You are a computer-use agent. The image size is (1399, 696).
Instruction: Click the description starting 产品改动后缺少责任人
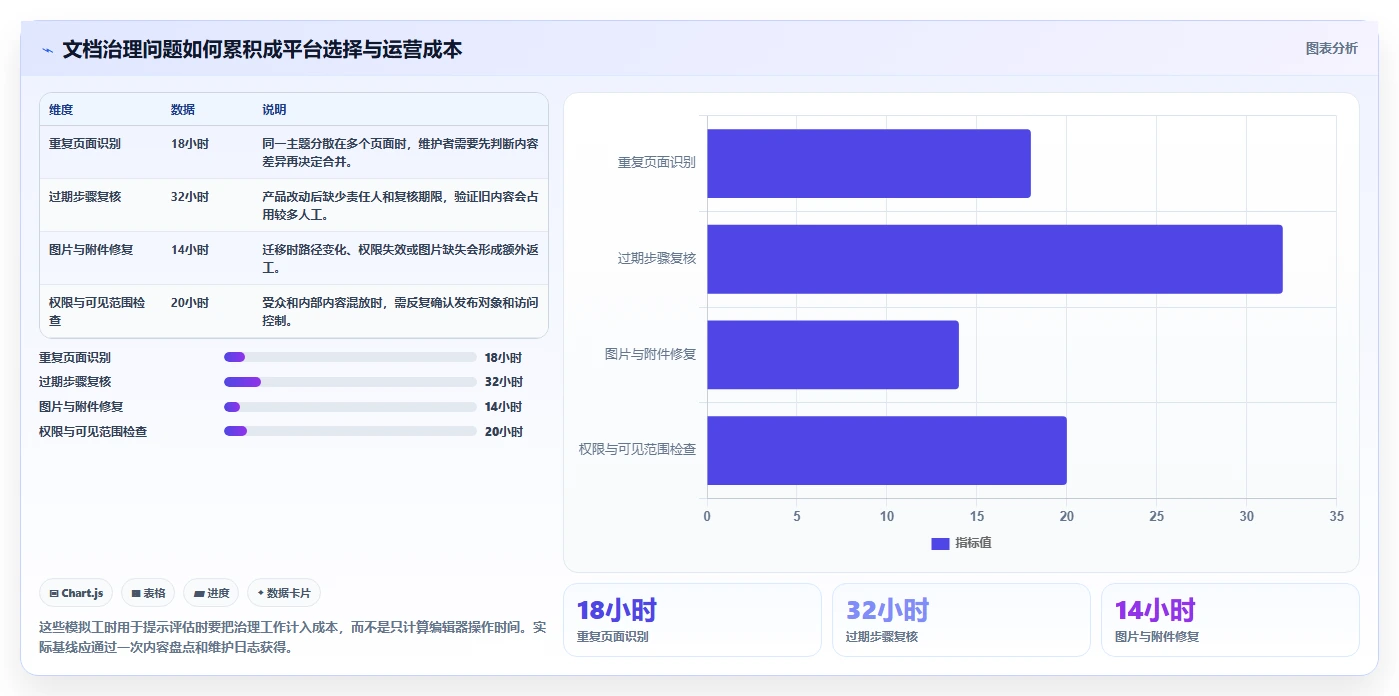(x=400, y=205)
